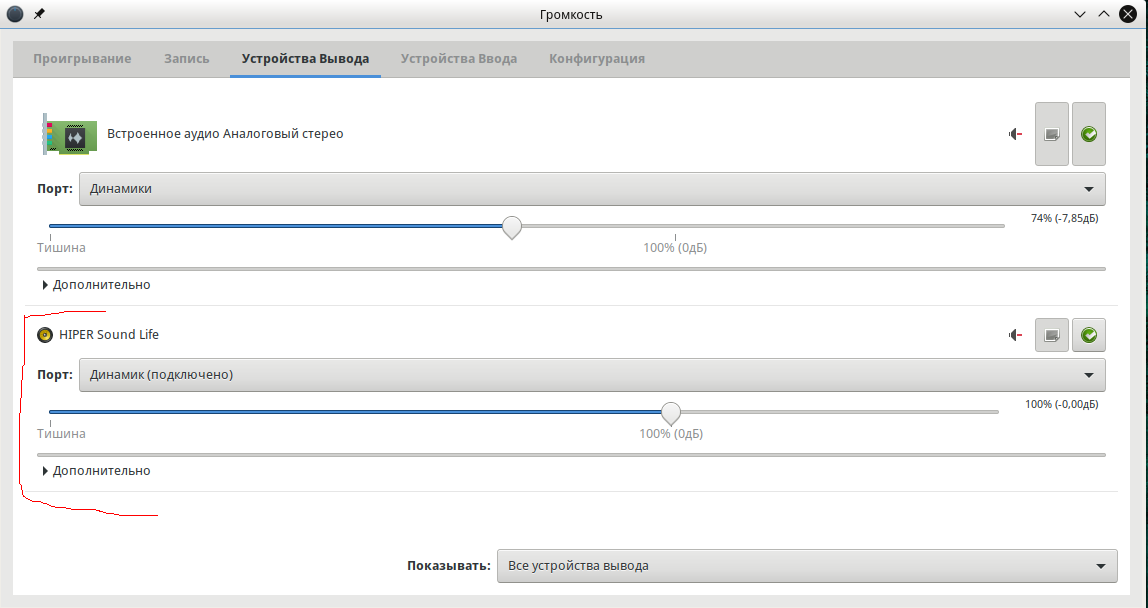Open the port dropdown showing Динамик (подключено)
1148x608 pixels.
[592, 375]
